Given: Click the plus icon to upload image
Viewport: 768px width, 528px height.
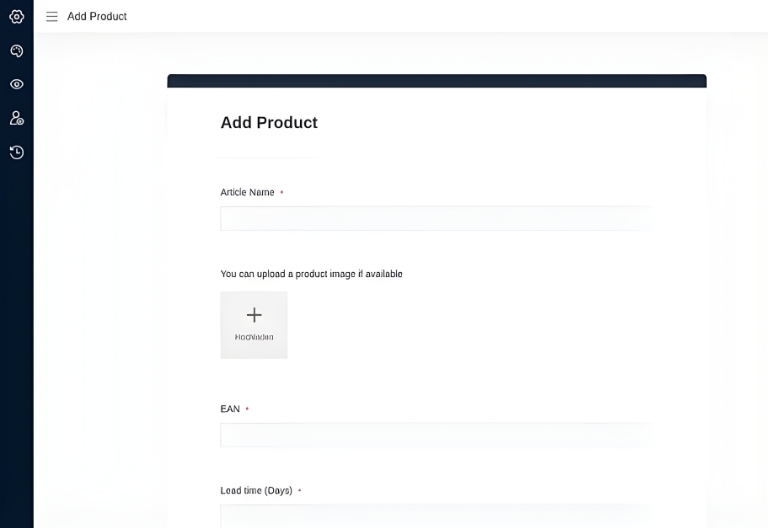Looking at the screenshot, I should click(254, 315).
